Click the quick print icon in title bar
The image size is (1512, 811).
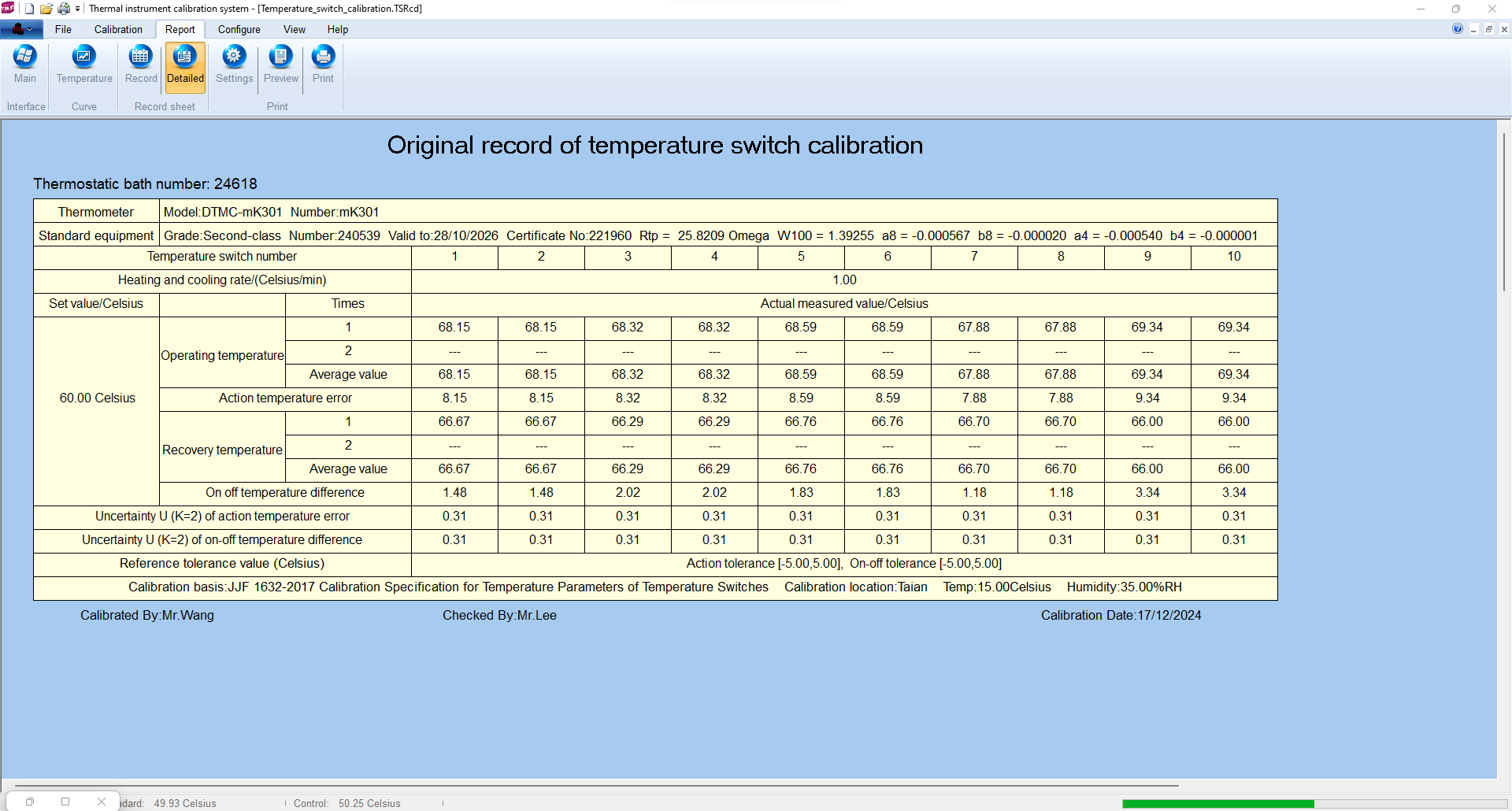[64, 9]
